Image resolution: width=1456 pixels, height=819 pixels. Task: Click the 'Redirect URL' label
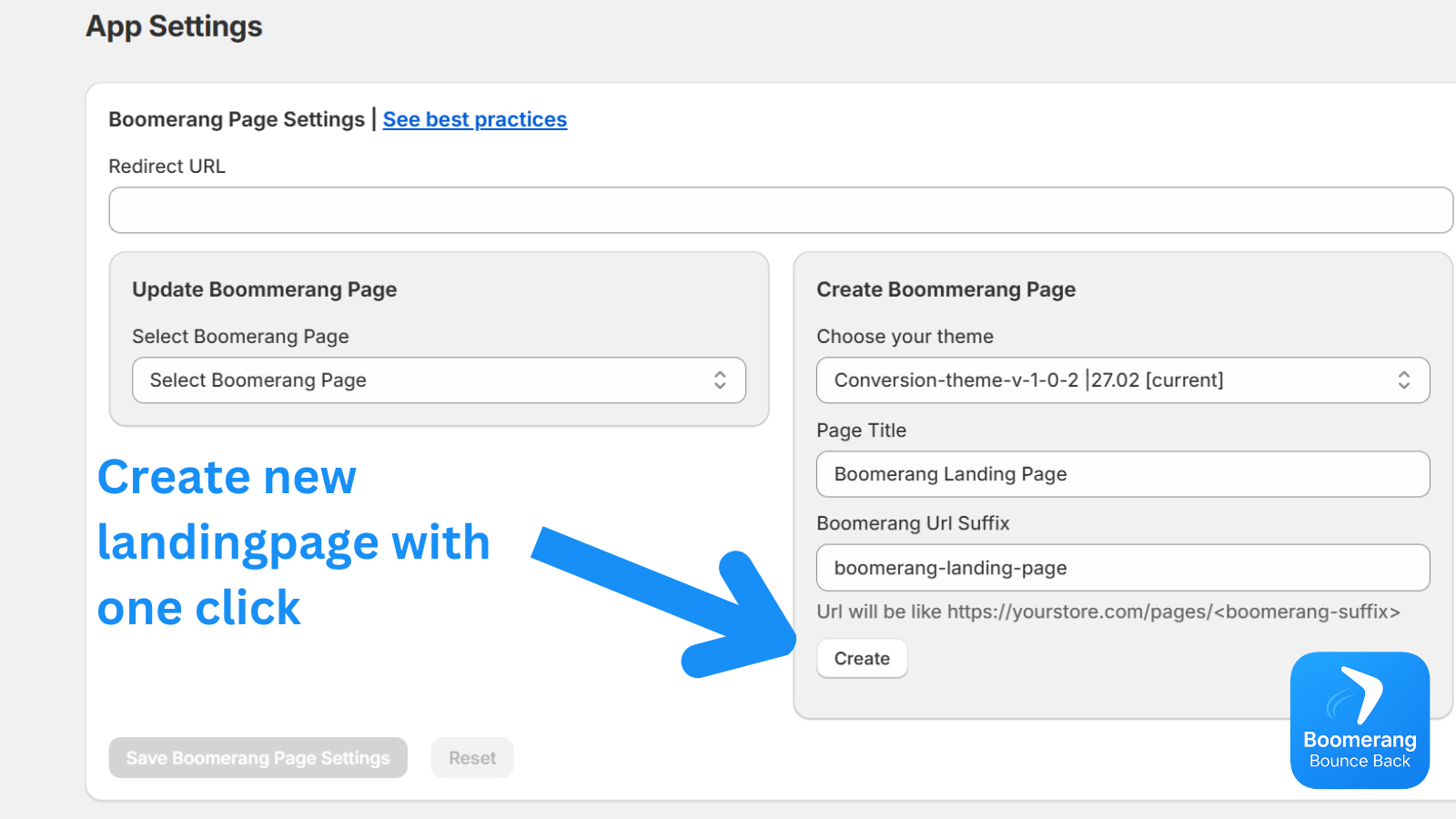(167, 167)
